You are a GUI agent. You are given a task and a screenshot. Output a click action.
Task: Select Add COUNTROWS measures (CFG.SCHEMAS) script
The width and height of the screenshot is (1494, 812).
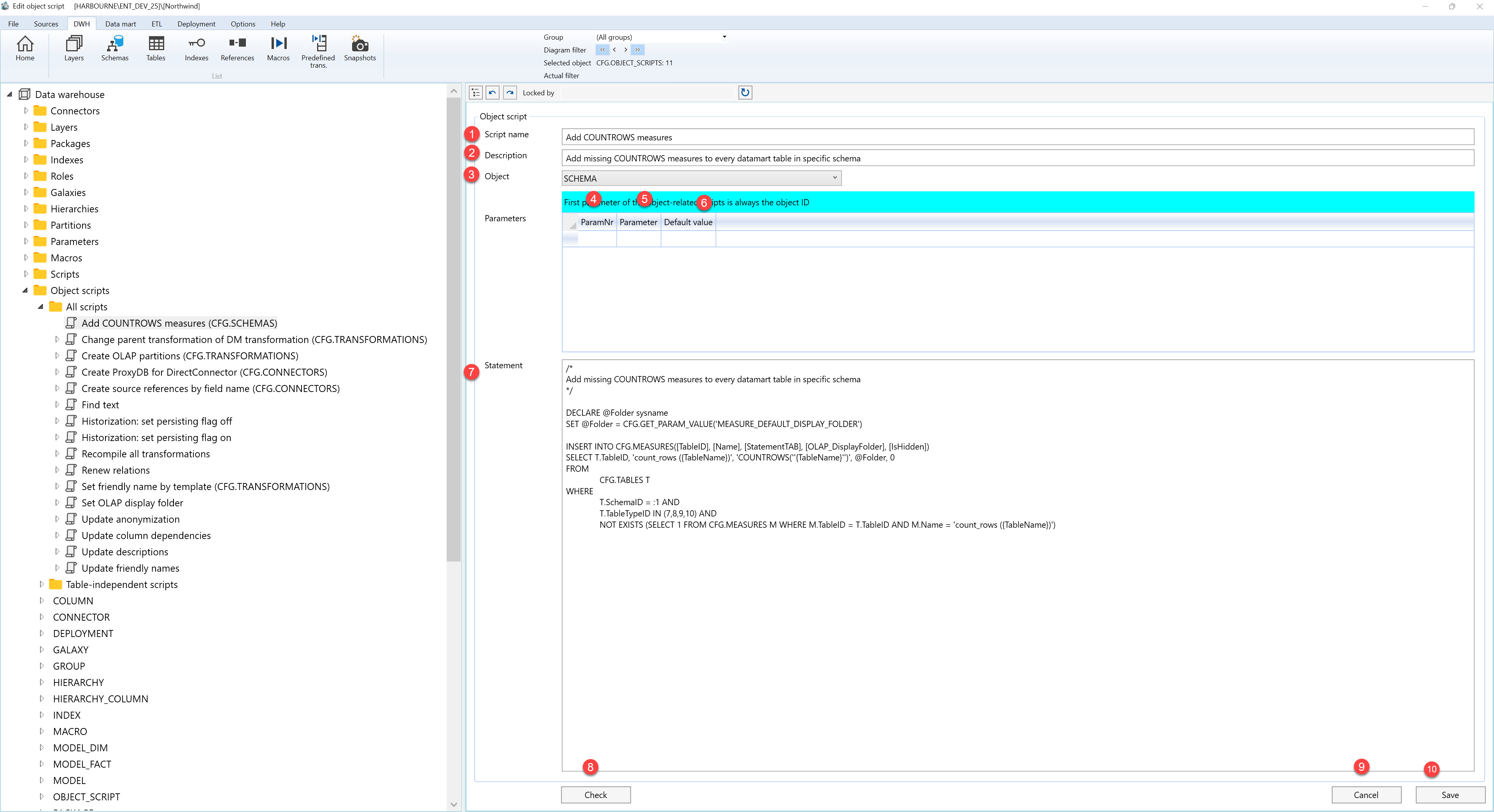[x=179, y=323]
